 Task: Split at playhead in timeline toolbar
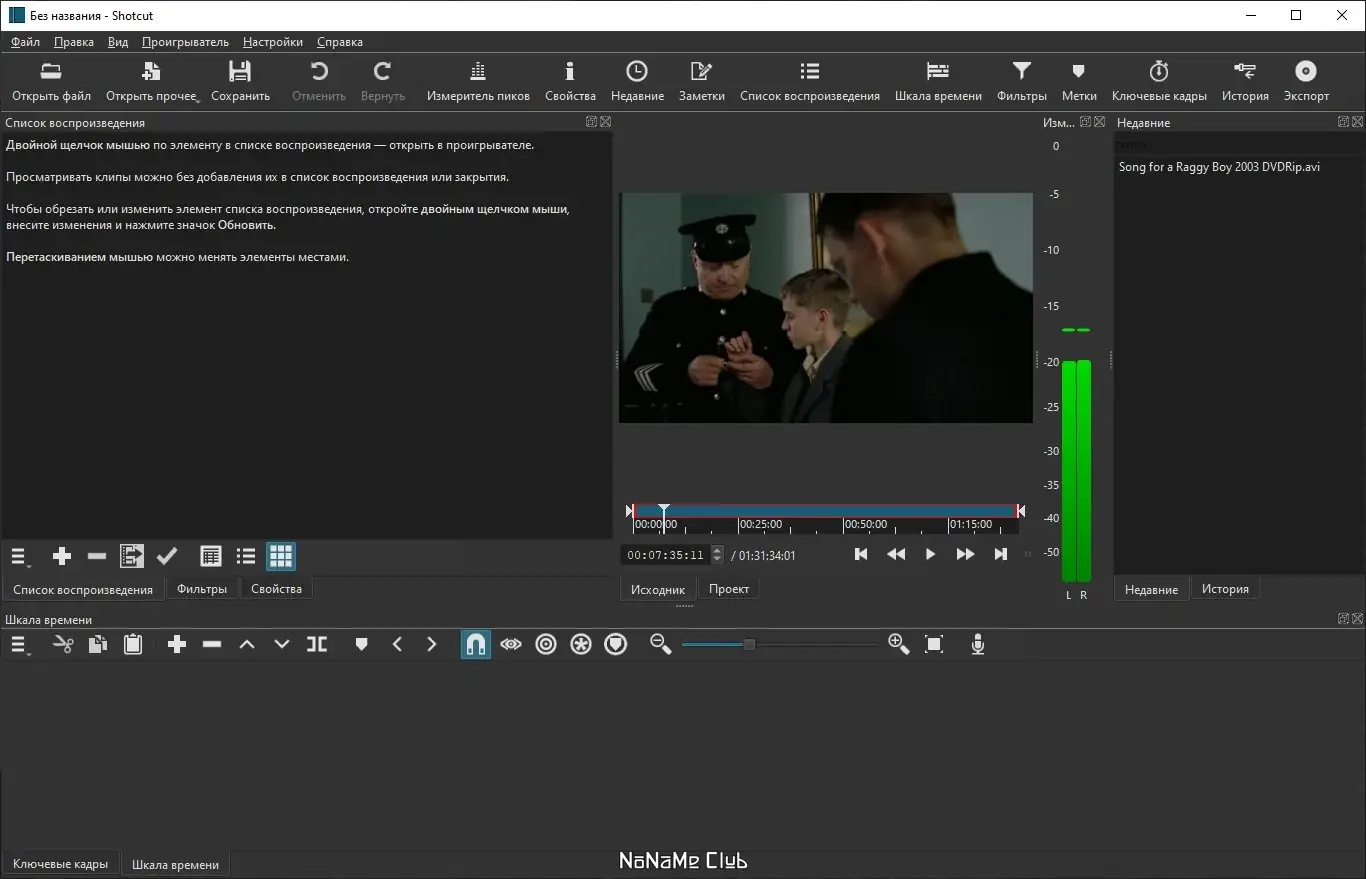click(x=317, y=645)
